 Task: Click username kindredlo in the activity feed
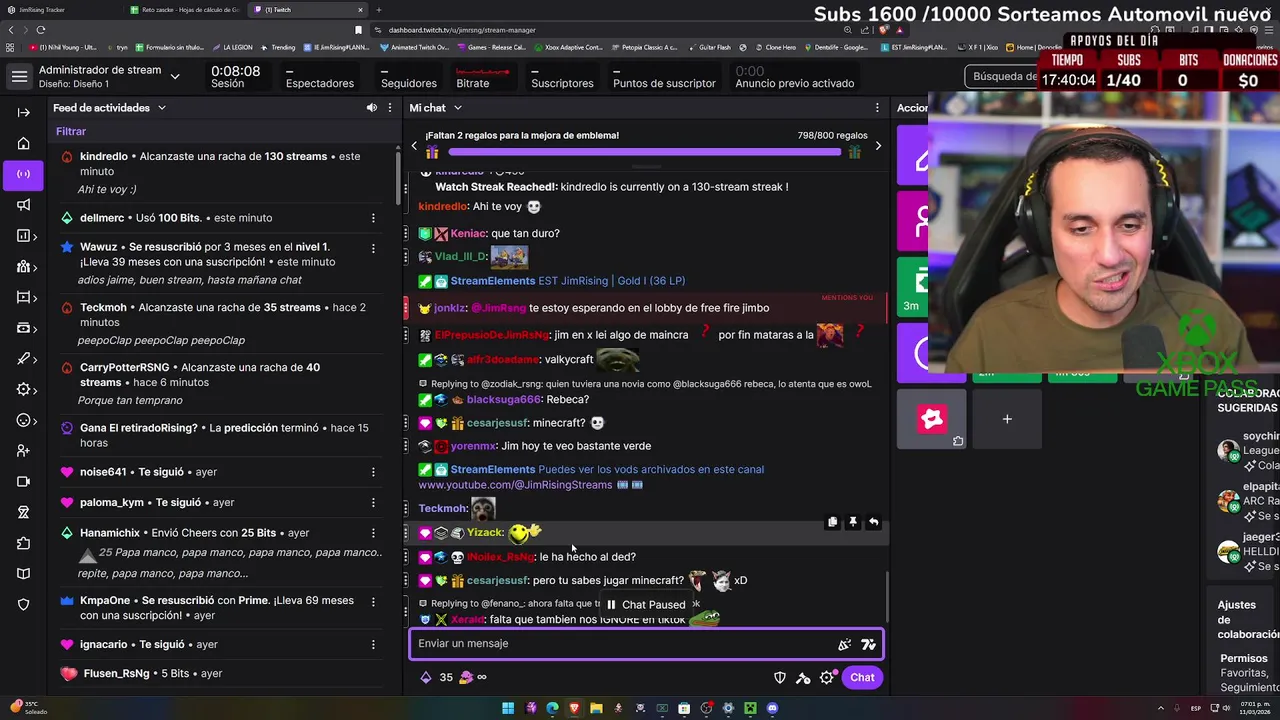(104, 157)
